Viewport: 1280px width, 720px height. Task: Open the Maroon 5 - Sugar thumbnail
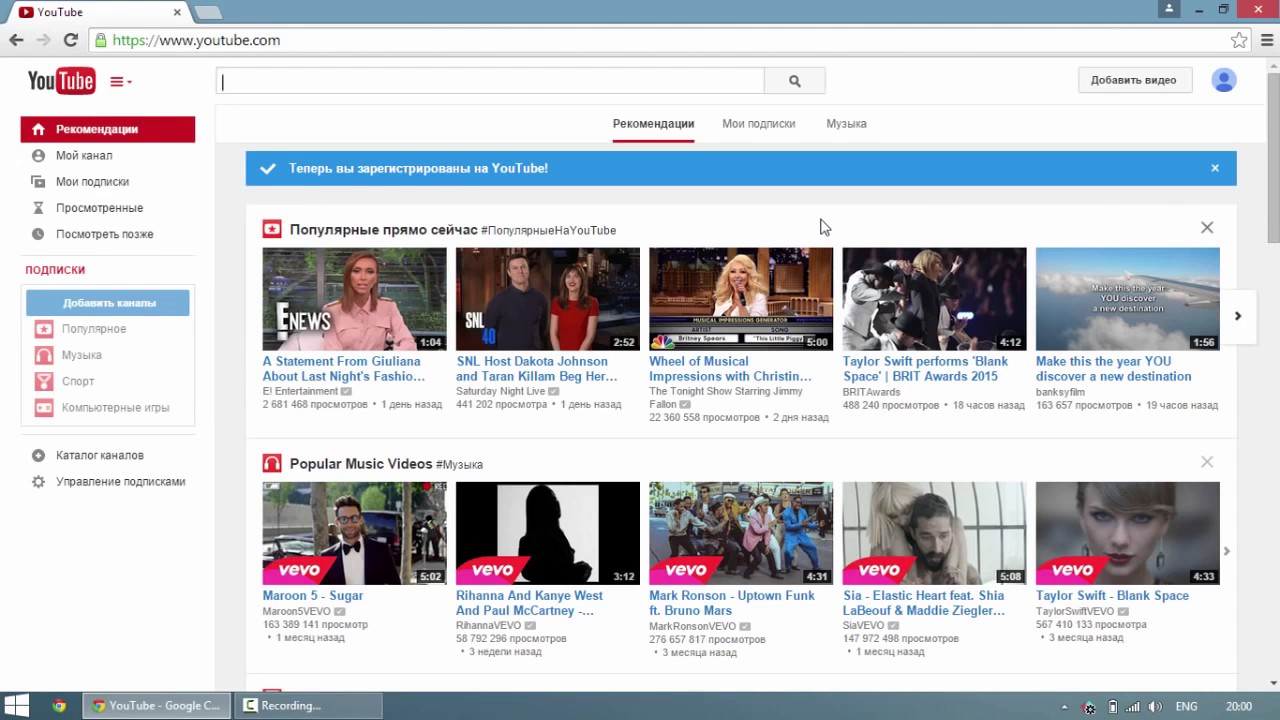(x=354, y=533)
